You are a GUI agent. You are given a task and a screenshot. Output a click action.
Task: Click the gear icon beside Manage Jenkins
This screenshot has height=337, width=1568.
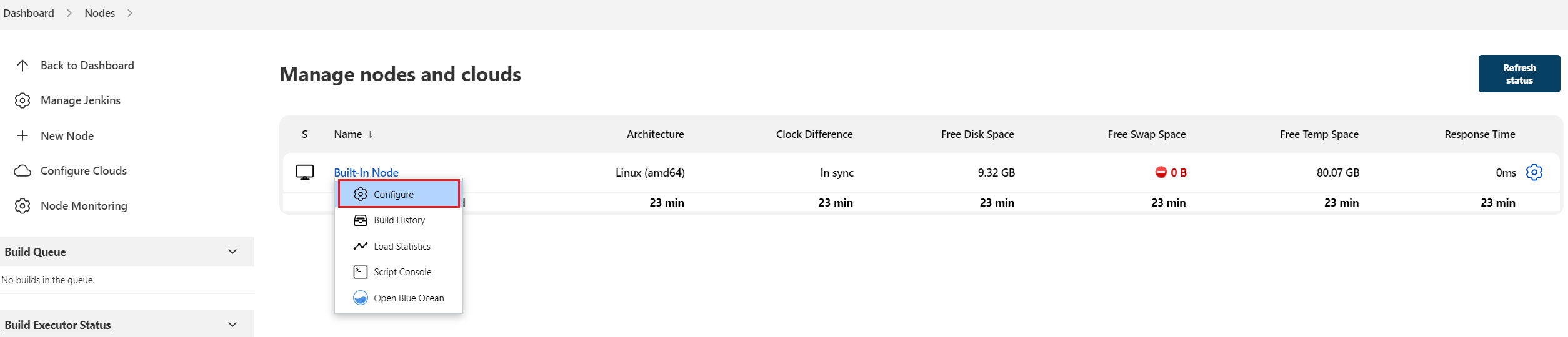tap(22, 100)
